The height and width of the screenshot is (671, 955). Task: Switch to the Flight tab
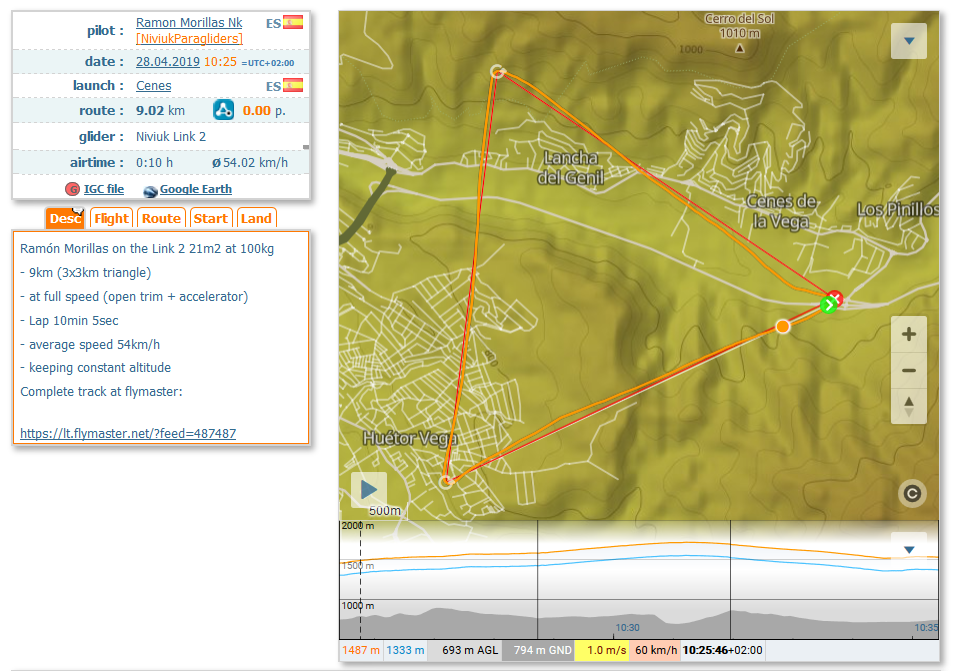[111, 219]
